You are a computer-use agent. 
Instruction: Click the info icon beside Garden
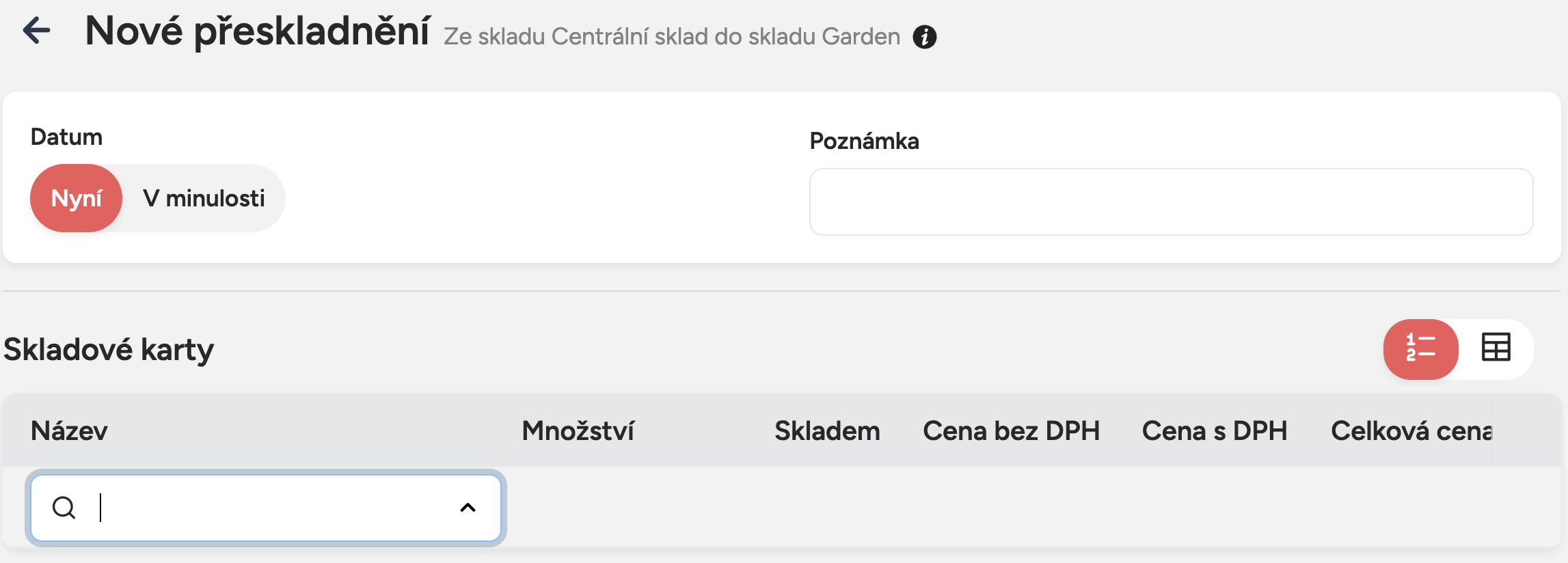[x=924, y=37]
